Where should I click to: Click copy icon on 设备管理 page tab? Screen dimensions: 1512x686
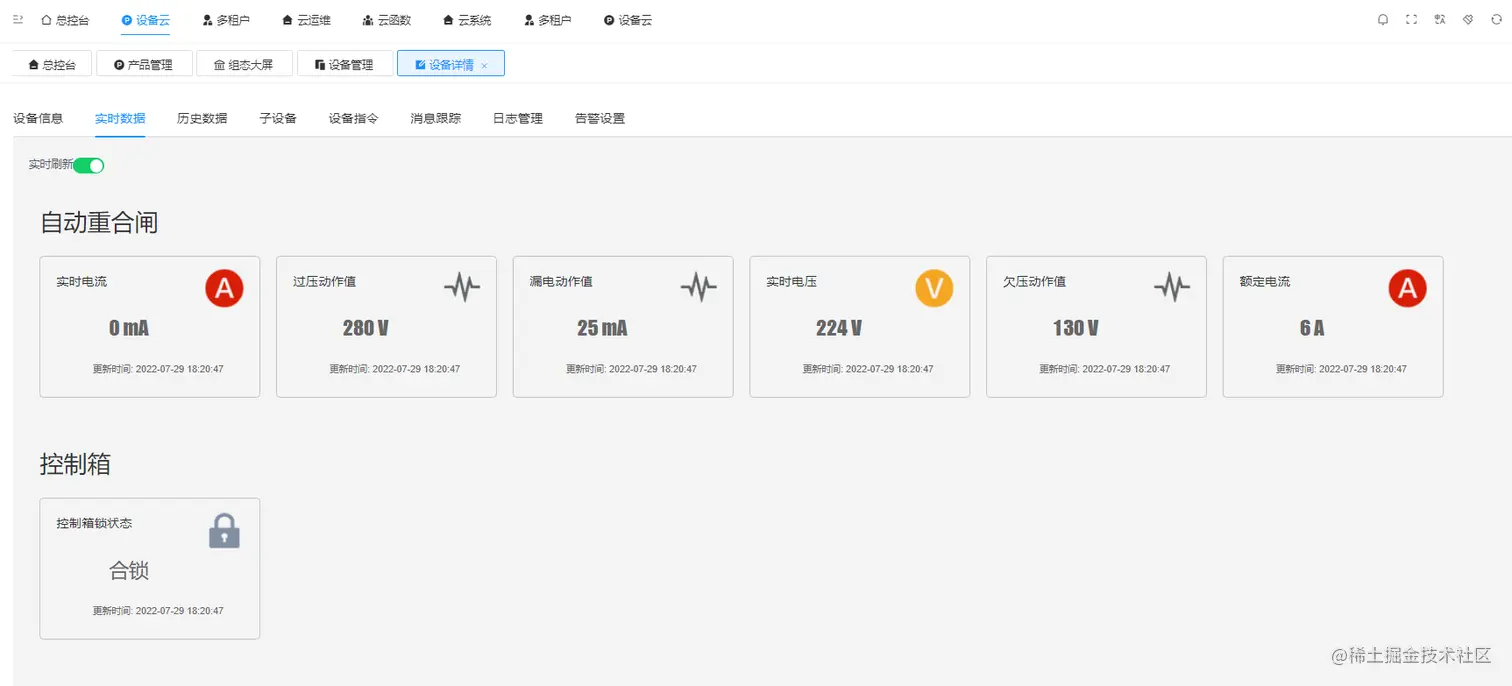click(x=320, y=64)
